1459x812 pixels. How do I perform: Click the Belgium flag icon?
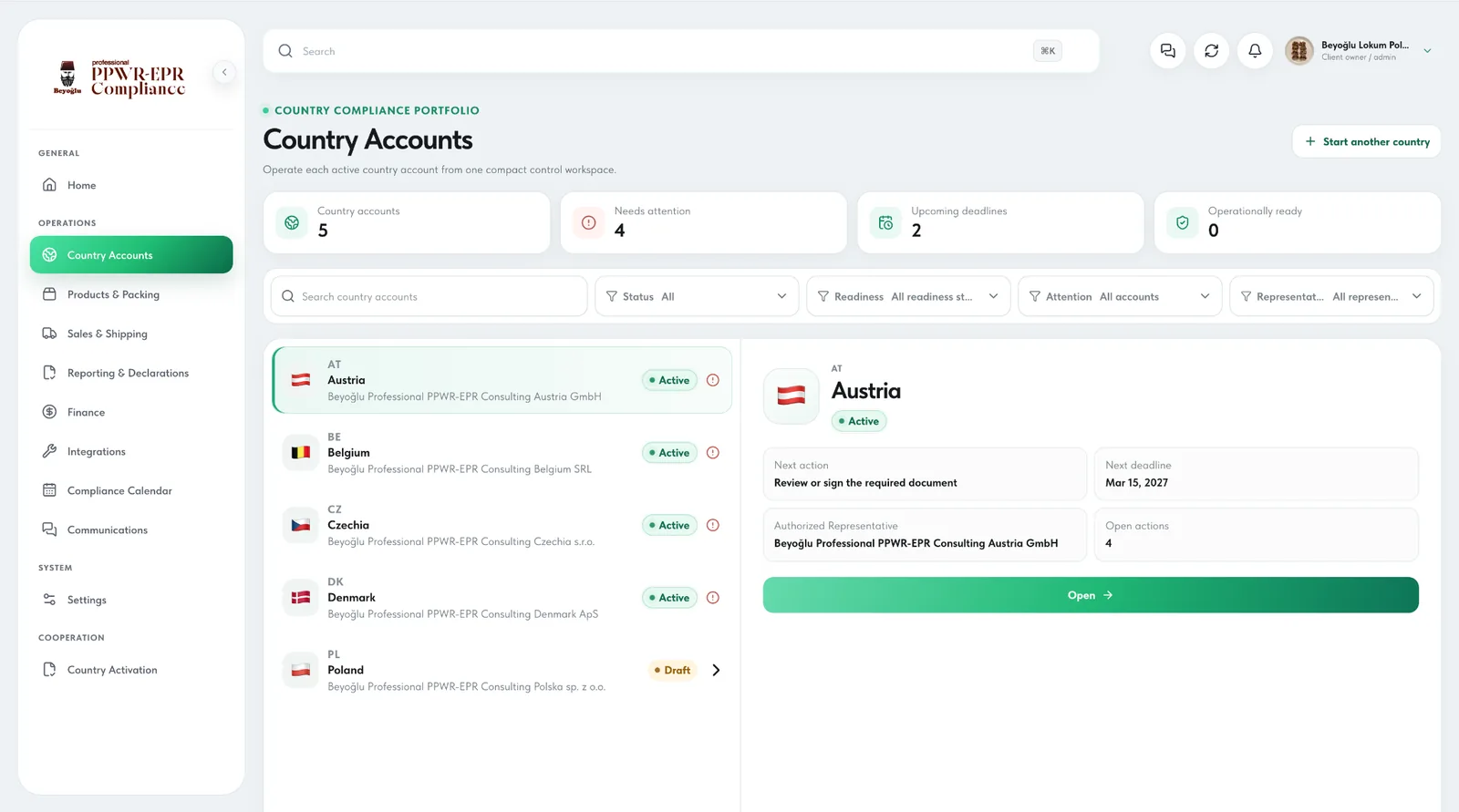[301, 452]
